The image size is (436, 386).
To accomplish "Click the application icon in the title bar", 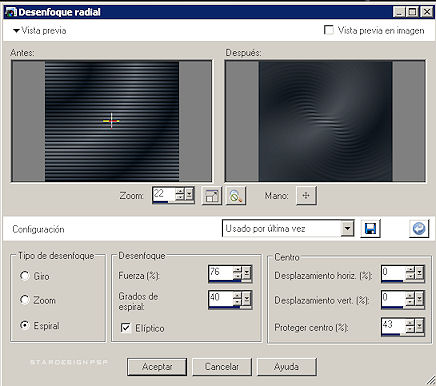I will pos(11,12).
